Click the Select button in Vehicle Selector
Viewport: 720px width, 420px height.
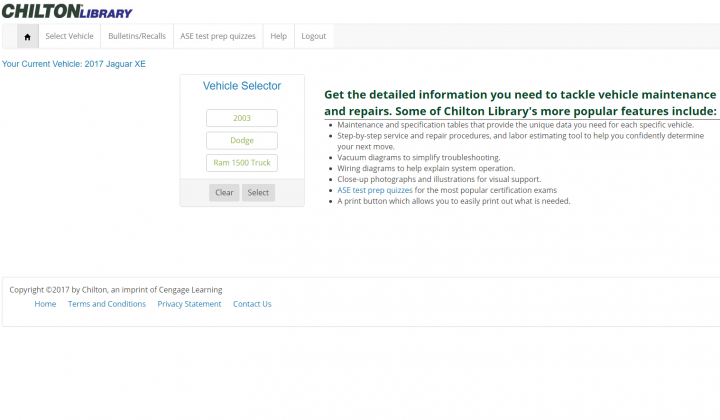pos(258,193)
